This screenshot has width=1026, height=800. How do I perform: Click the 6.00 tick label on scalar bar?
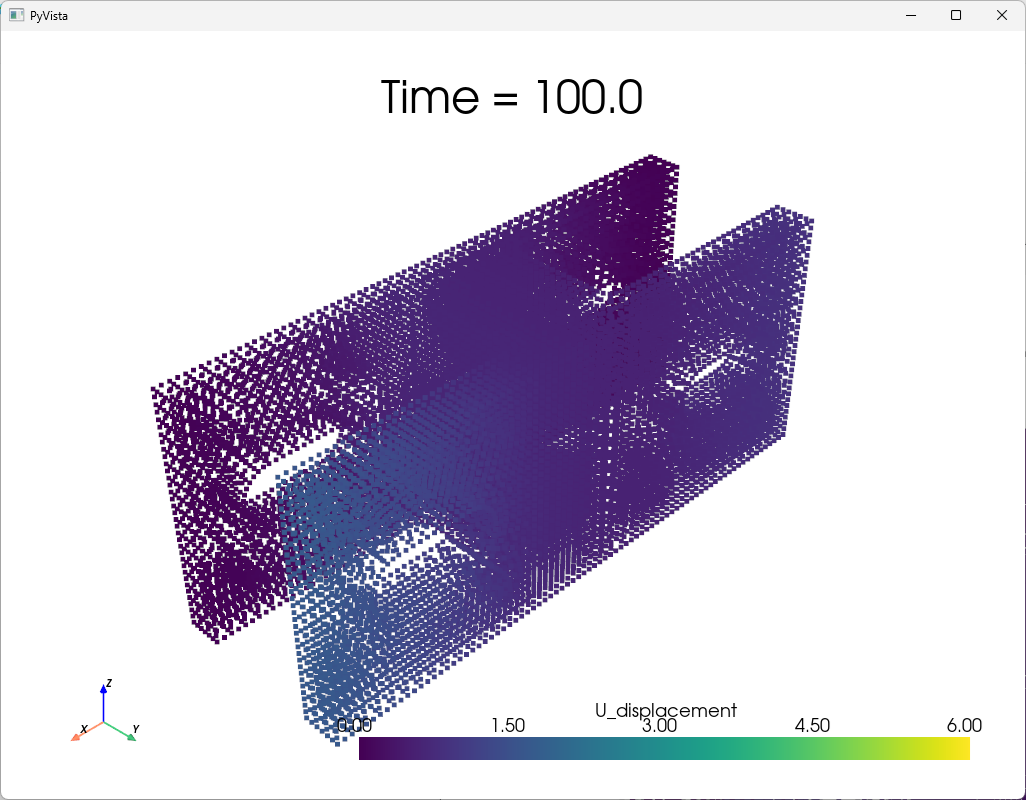click(x=964, y=726)
